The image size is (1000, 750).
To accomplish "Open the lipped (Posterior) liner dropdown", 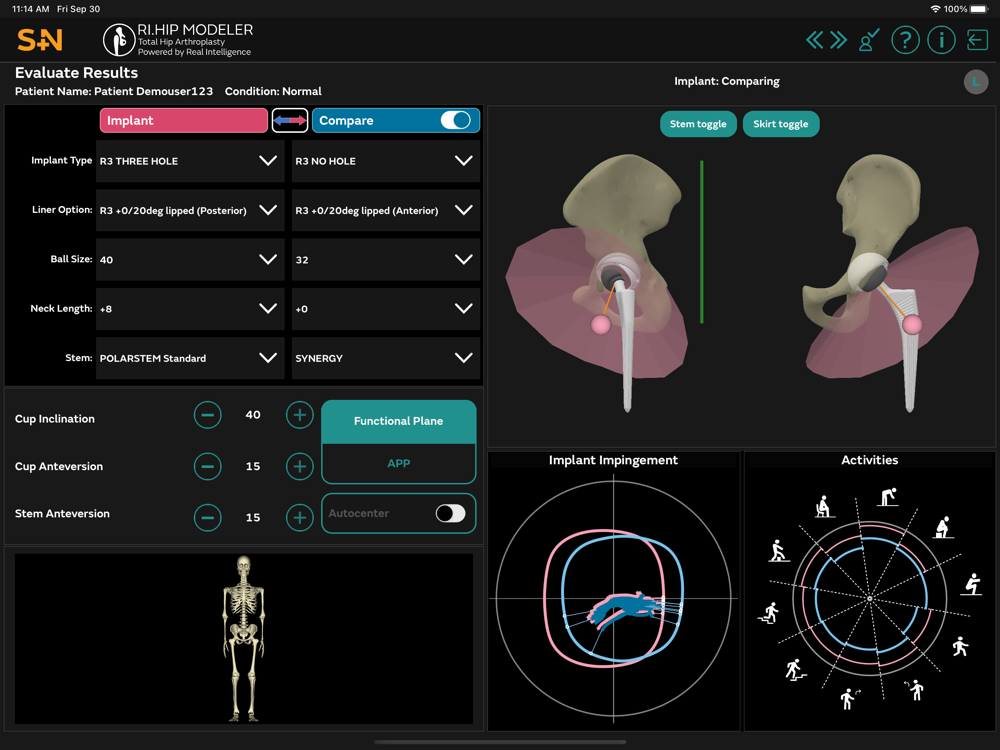I will (x=190, y=210).
